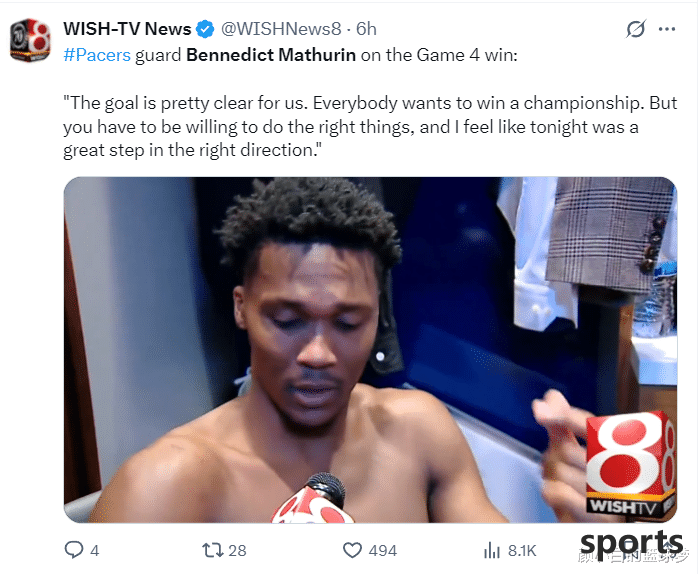Click the WISH-TV News display name

(127, 29)
